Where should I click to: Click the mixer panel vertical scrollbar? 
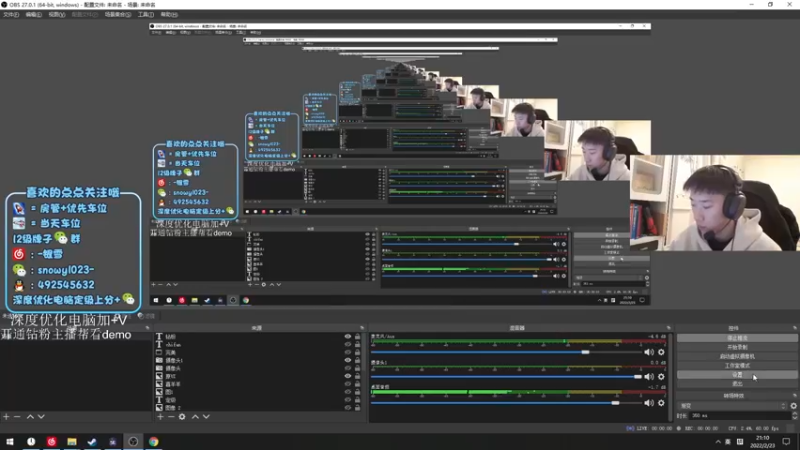[x=671, y=378]
